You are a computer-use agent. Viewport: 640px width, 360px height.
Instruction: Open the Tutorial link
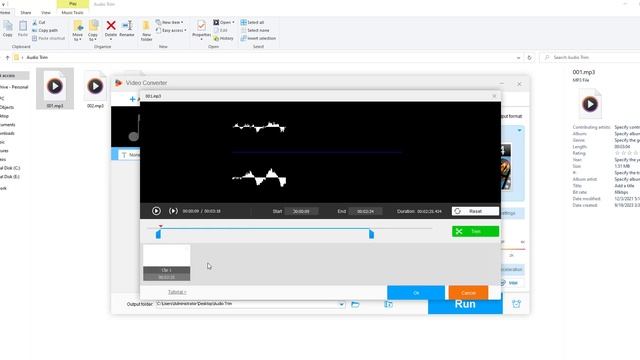pyautogui.click(x=177, y=292)
